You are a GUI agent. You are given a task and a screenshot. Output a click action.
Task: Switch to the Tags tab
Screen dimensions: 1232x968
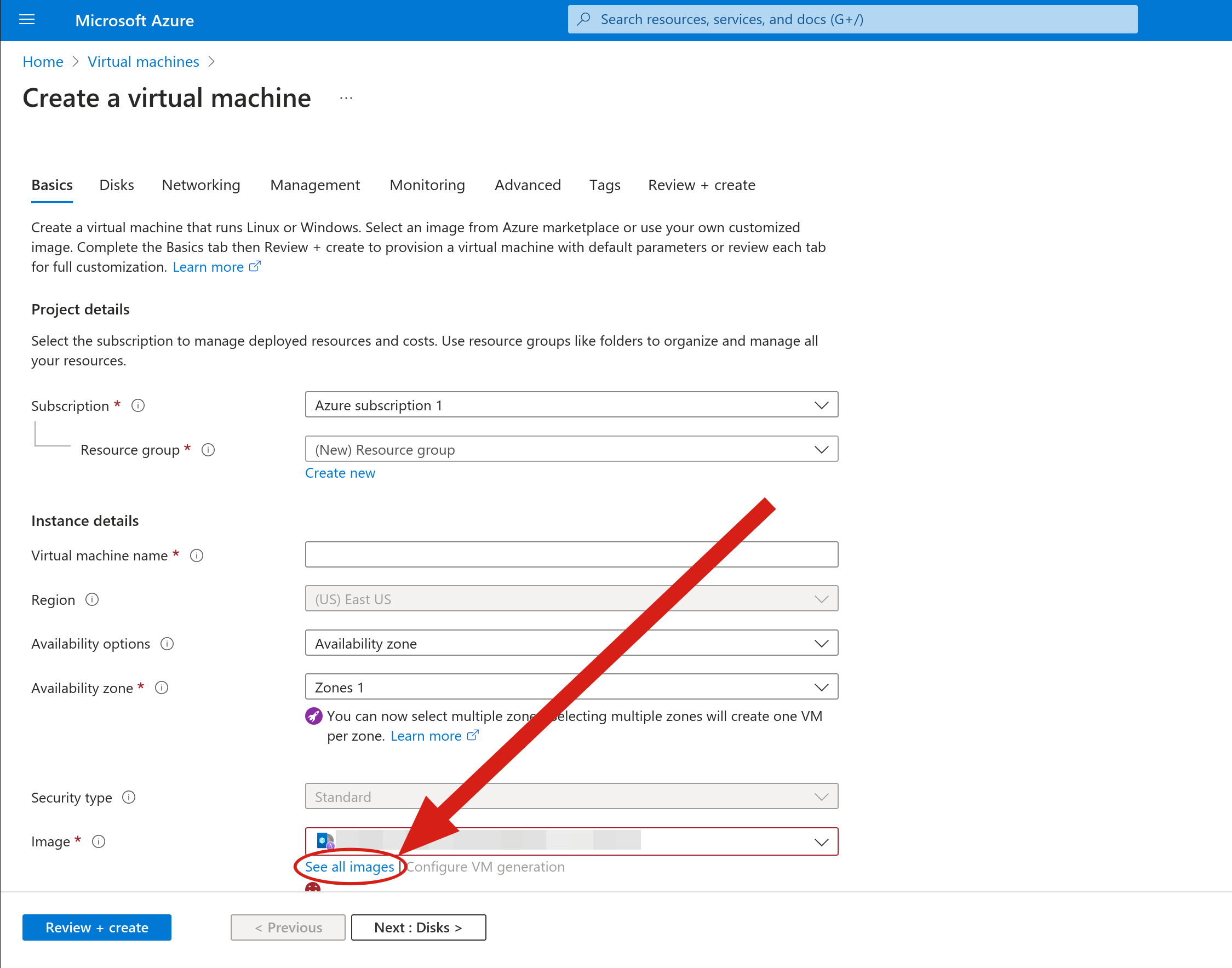click(605, 185)
